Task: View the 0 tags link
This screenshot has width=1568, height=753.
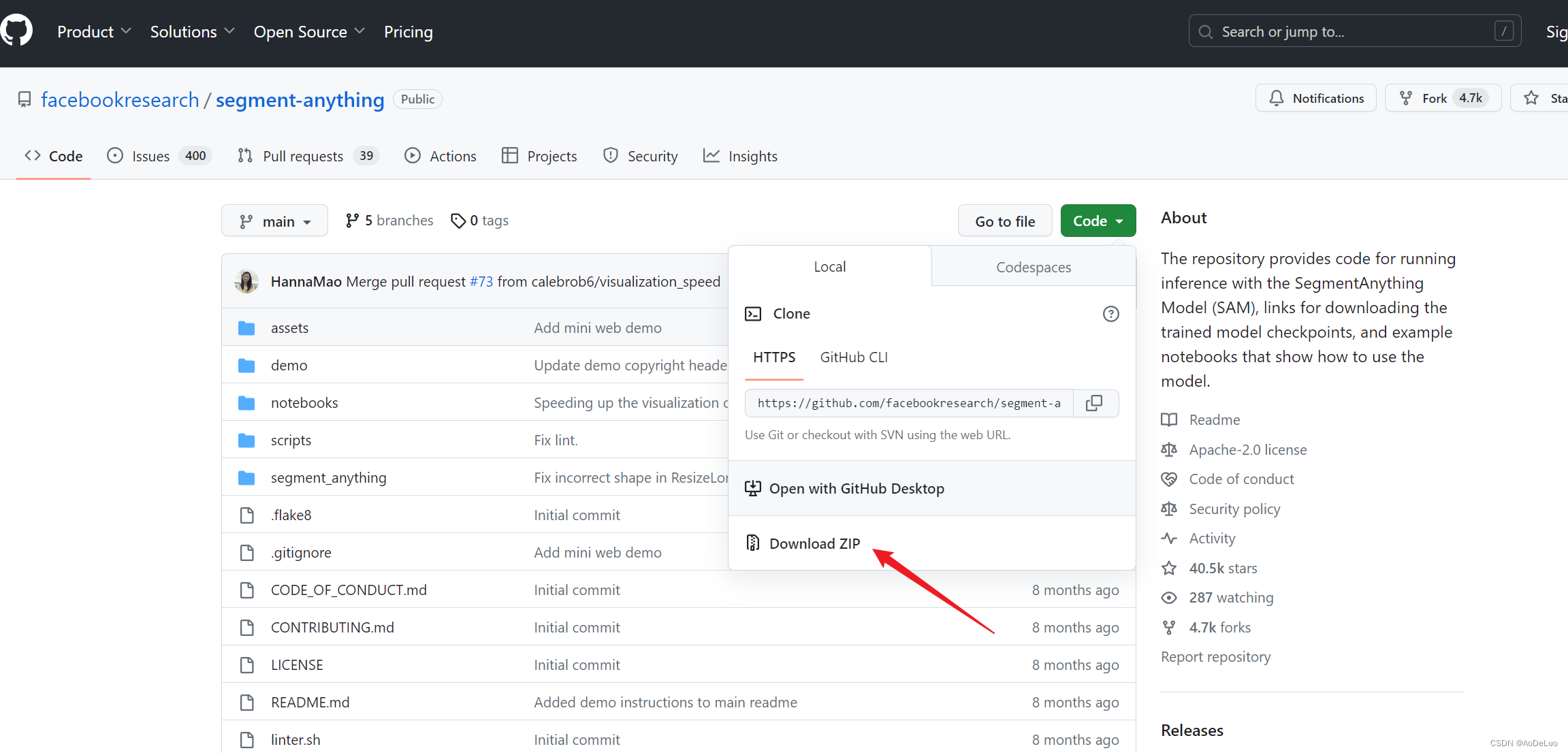Action: point(480,221)
